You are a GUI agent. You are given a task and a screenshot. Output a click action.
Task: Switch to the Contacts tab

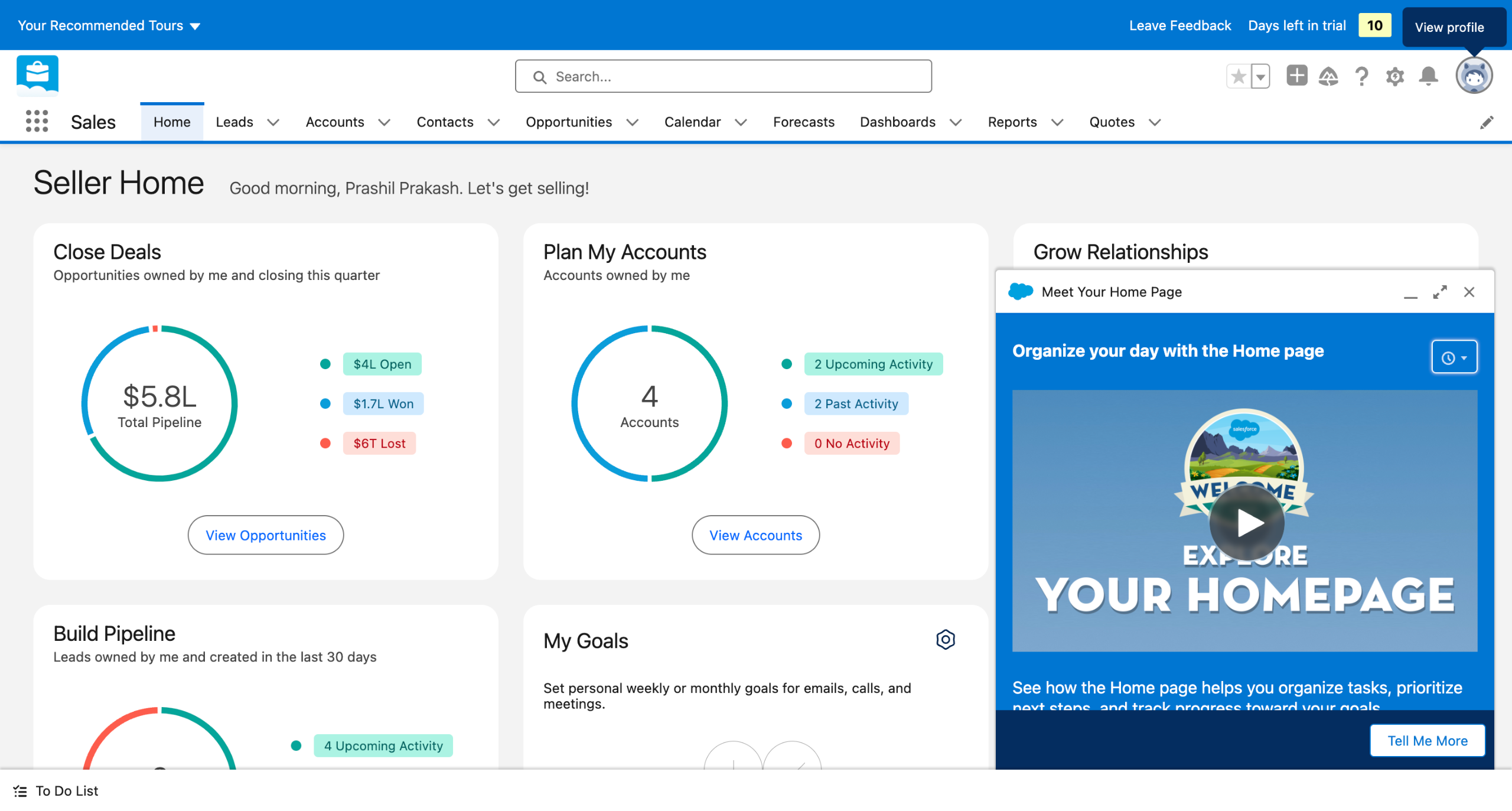click(x=445, y=122)
